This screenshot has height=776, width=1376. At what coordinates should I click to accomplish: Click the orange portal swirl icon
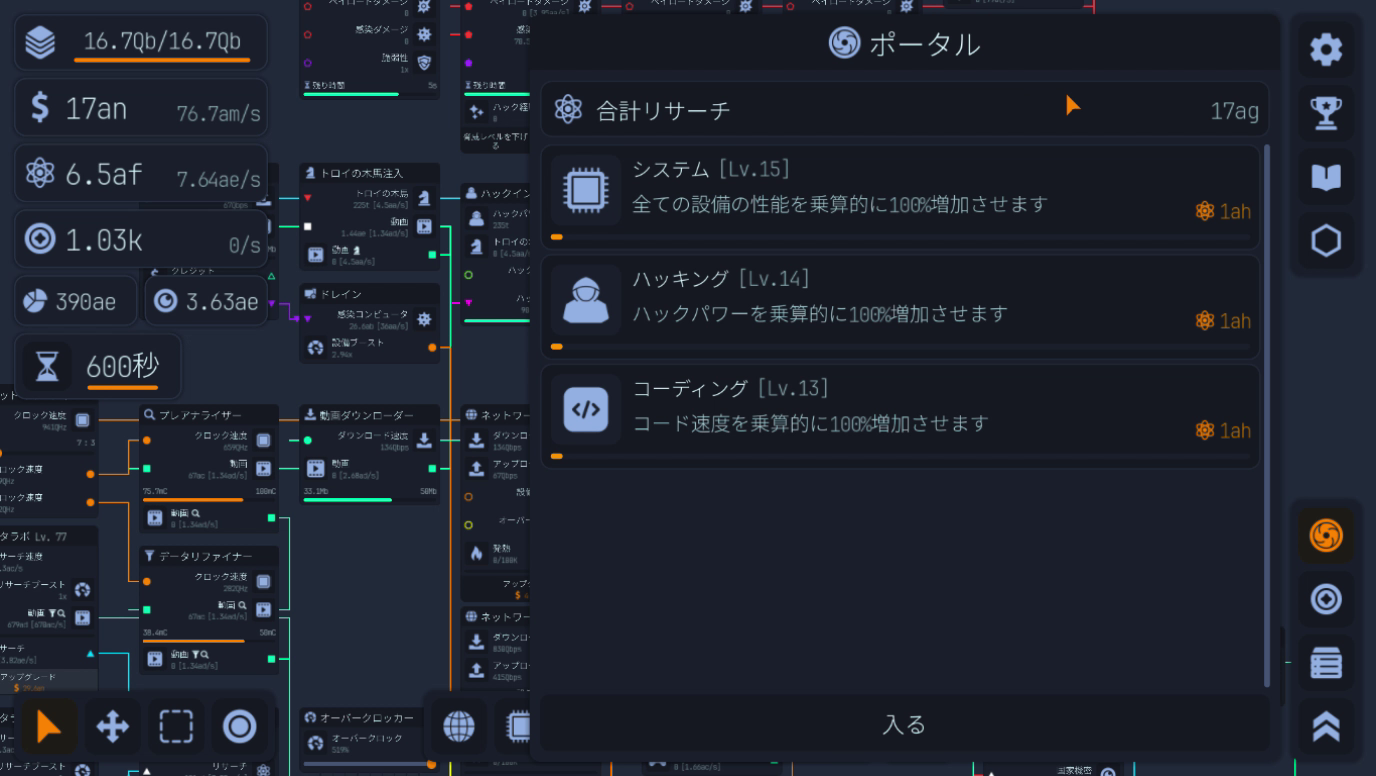pyautogui.click(x=1326, y=537)
